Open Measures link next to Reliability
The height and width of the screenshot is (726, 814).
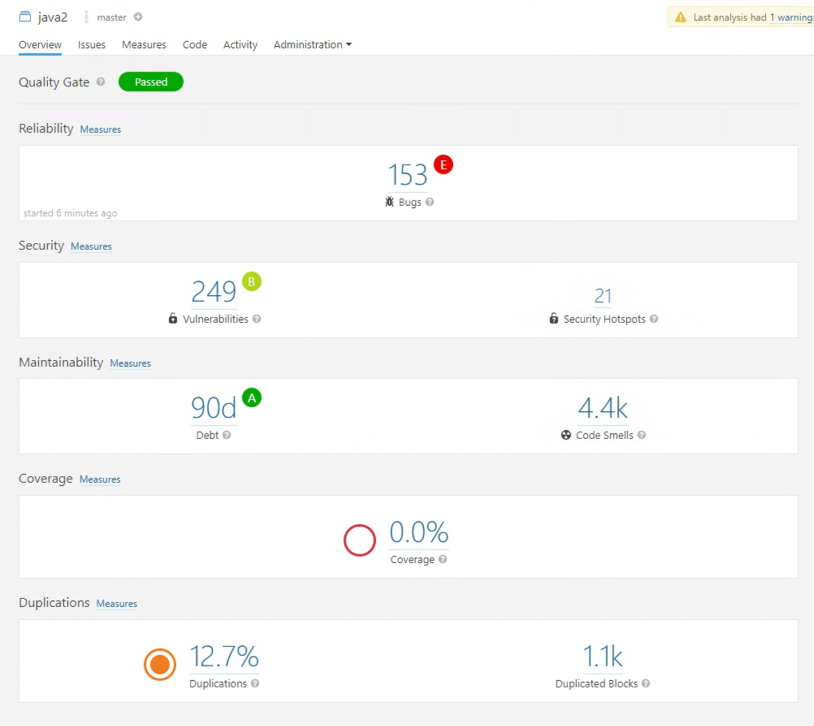(x=100, y=130)
